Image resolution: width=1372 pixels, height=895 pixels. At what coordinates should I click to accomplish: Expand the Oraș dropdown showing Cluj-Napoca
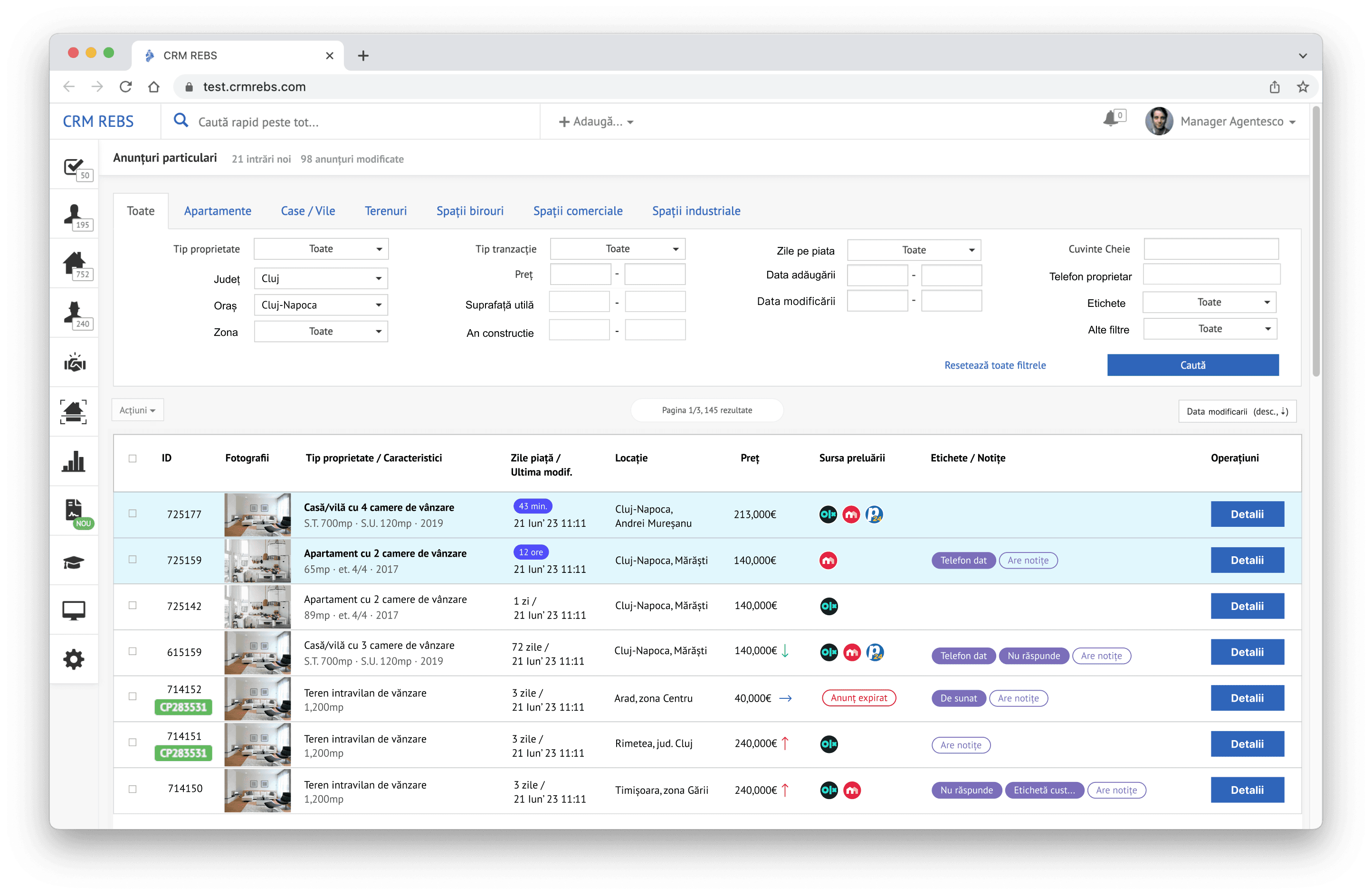[321, 305]
